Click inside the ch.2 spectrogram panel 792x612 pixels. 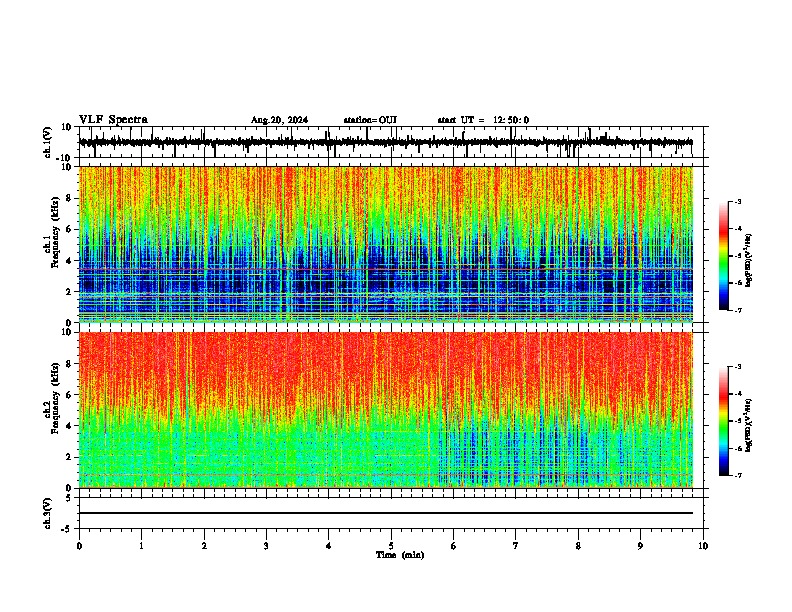point(386,410)
